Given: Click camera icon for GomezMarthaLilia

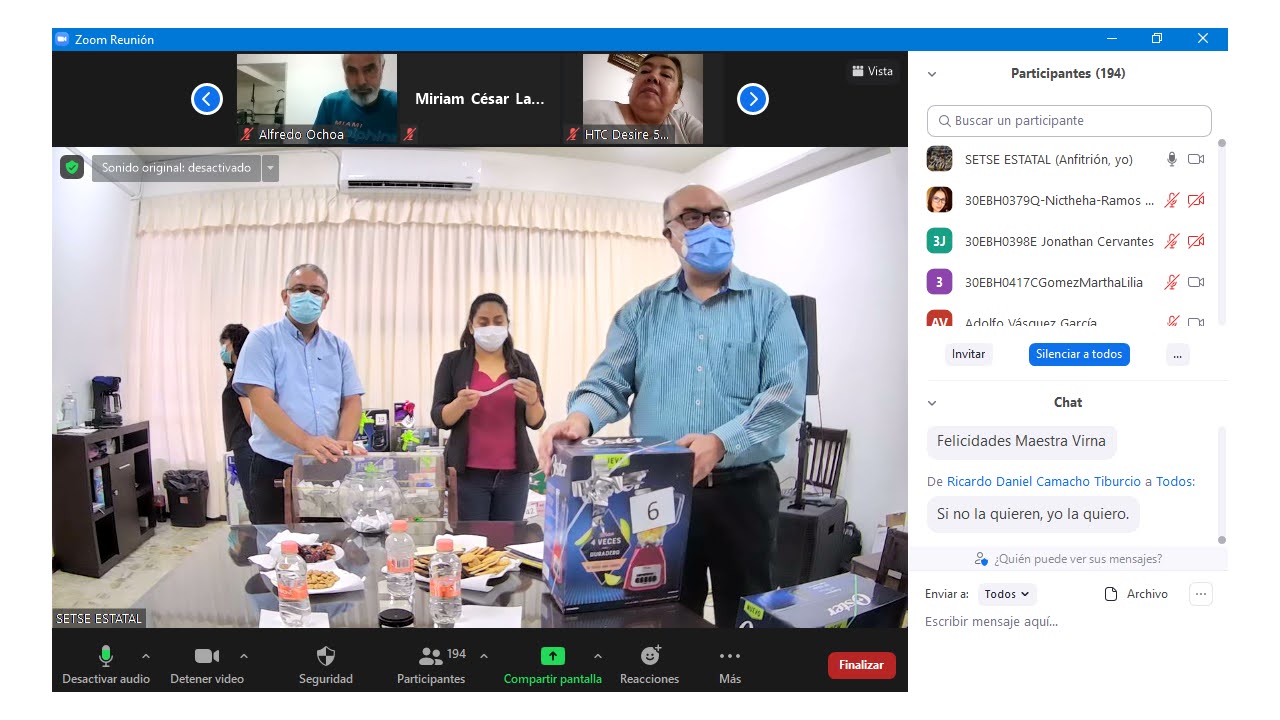Looking at the screenshot, I should coord(1196,282).
